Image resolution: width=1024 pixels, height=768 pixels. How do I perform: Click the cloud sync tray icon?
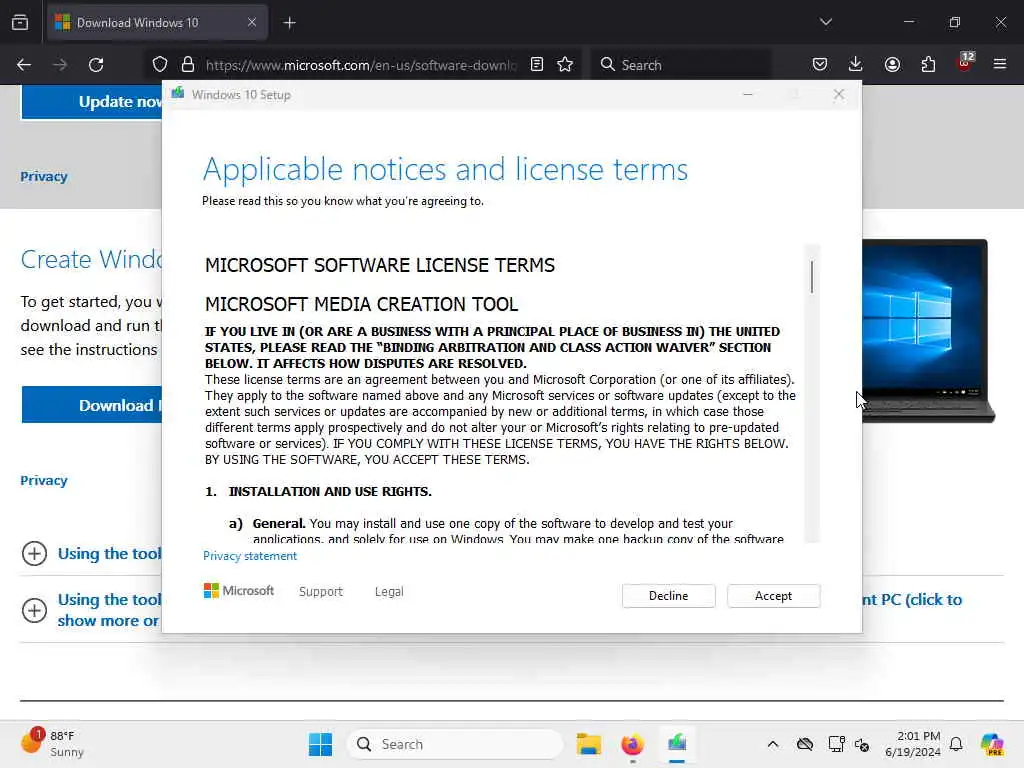tap(805, 744)
